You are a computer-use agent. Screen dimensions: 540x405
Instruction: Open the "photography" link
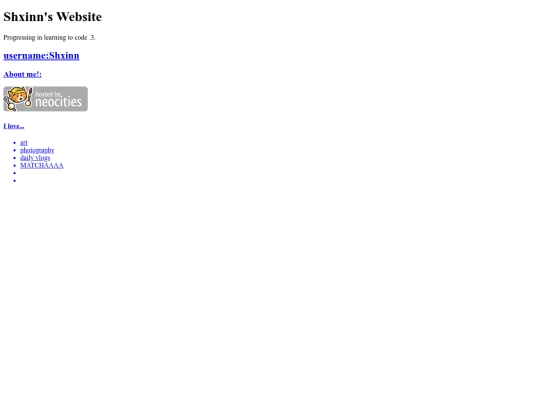37,150
